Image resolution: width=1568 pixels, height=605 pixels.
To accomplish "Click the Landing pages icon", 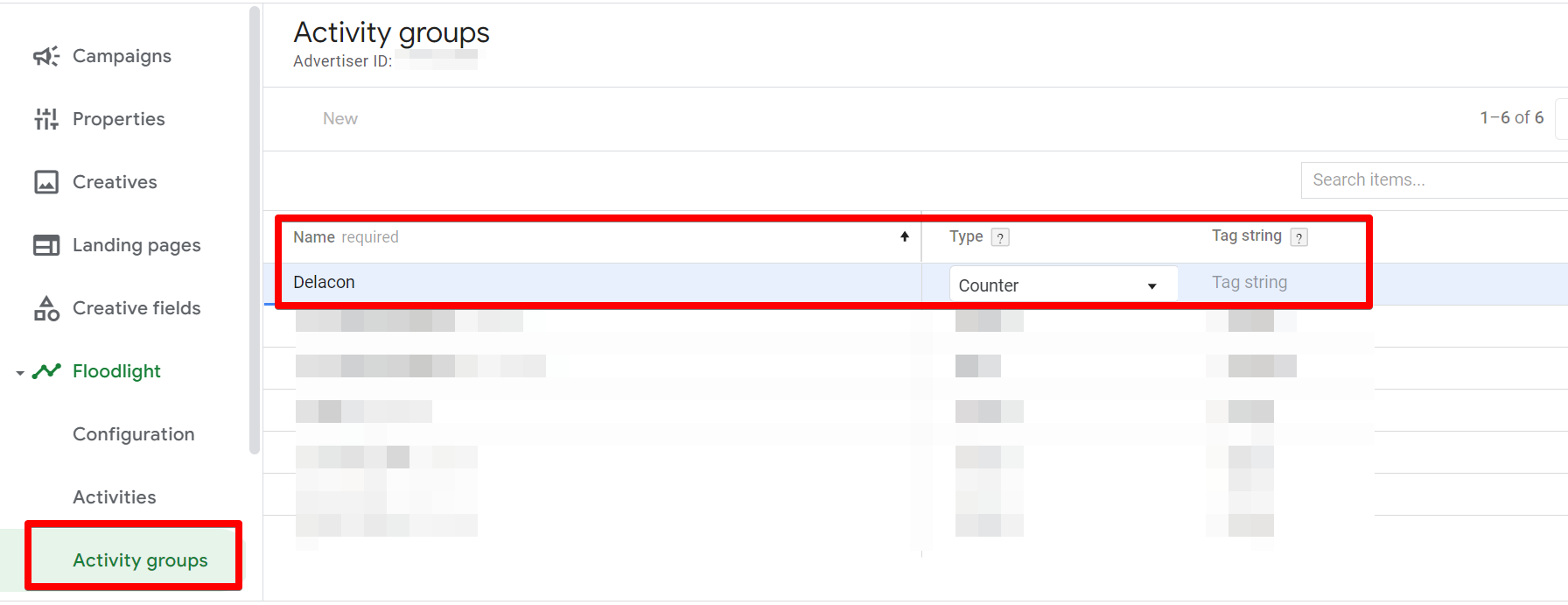I will (45, 245).
